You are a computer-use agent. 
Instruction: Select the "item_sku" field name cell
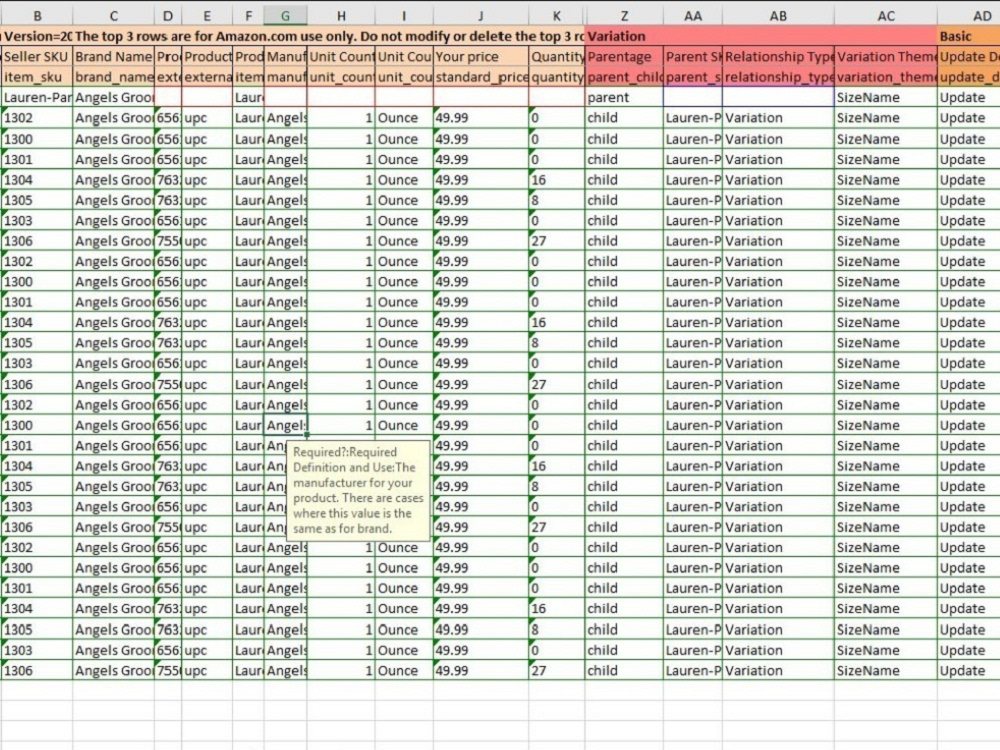(x=36, y=77)
